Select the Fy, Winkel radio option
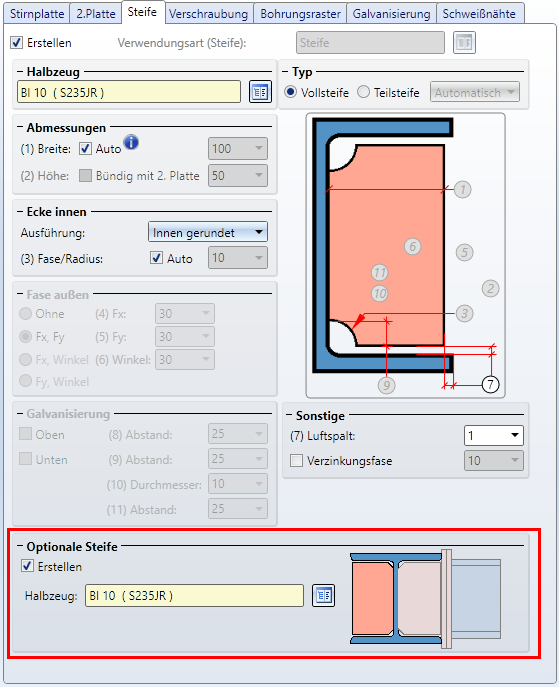The height and width of the screenshot is (687, 559). (x=25, y=381)
